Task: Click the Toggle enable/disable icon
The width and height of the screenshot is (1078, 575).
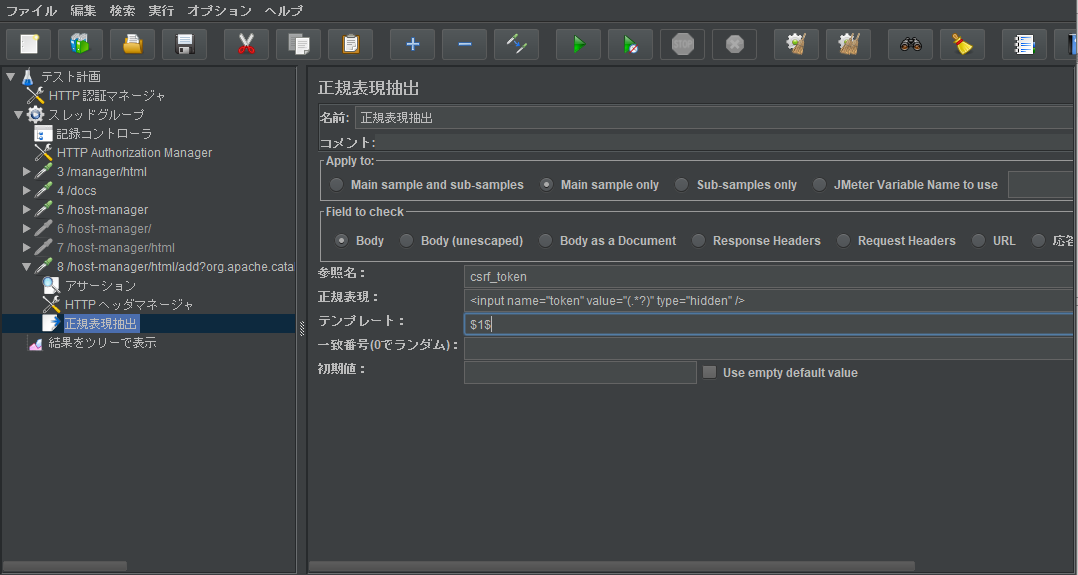Action: (x=516, y=45)
